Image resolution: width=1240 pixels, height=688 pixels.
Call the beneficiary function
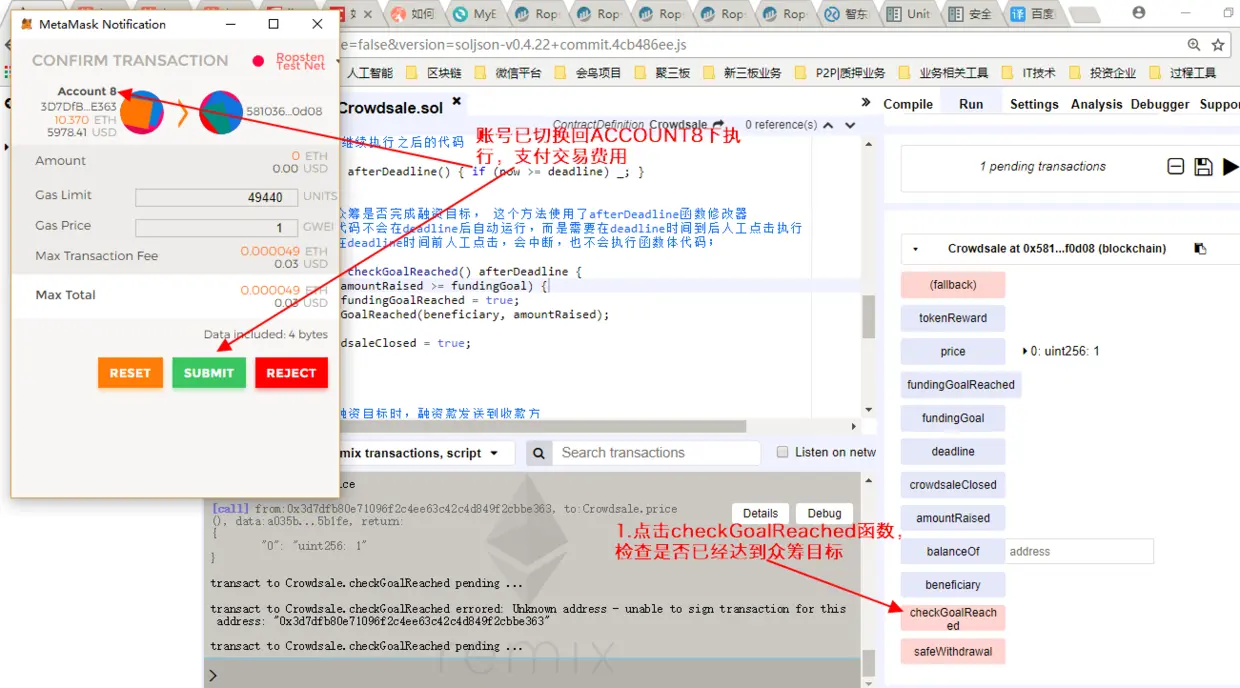953,585
